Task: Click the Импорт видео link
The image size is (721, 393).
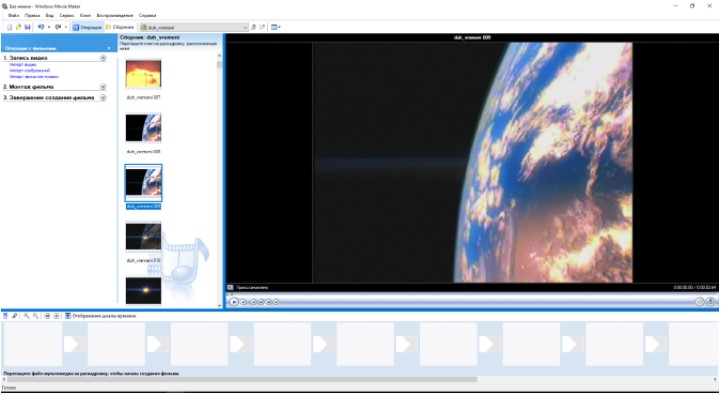Action: click(23, 65)
